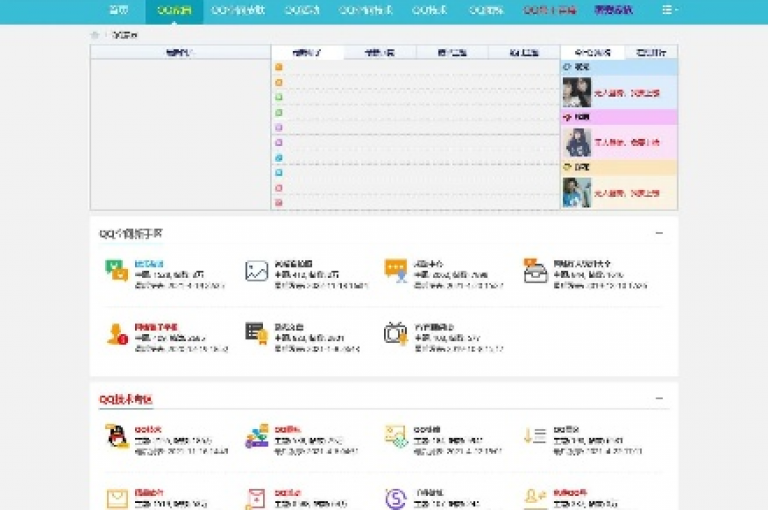The width and height of the screenshot is (768, 510).
Task: Open the yellow image with green diamond forum icon
Action: [396, 436]
